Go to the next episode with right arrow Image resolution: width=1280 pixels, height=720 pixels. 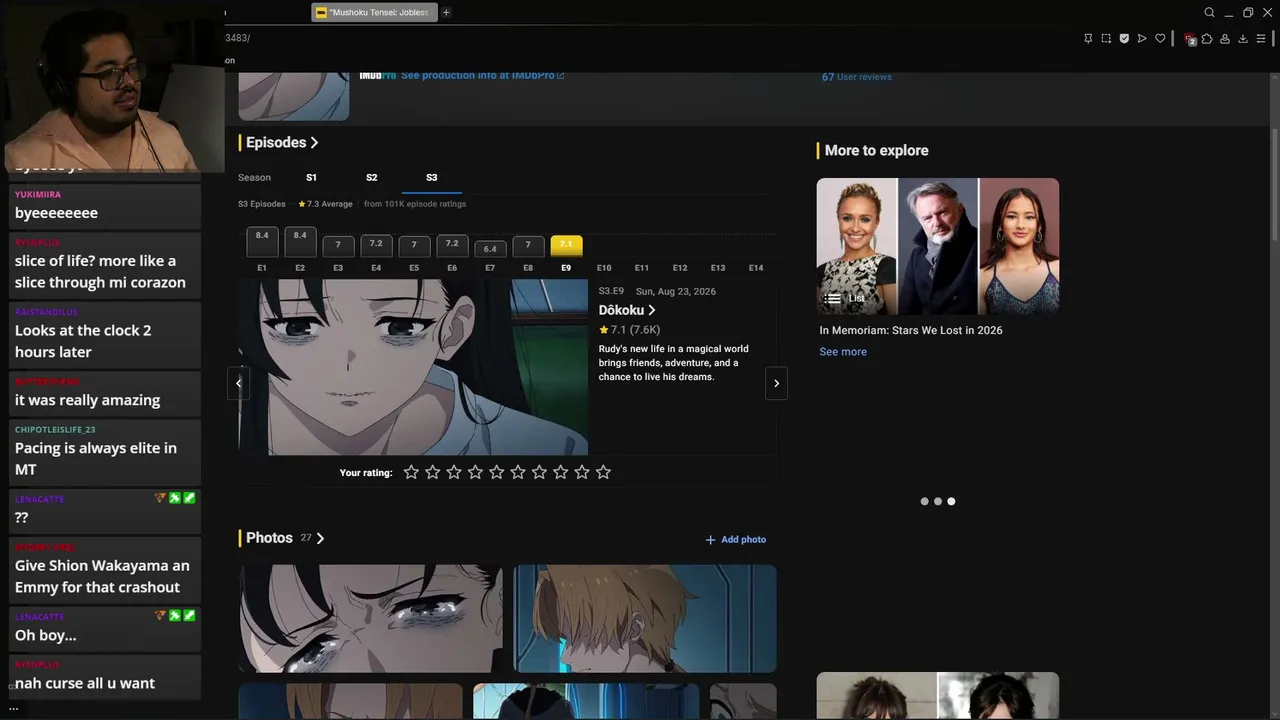776,383
